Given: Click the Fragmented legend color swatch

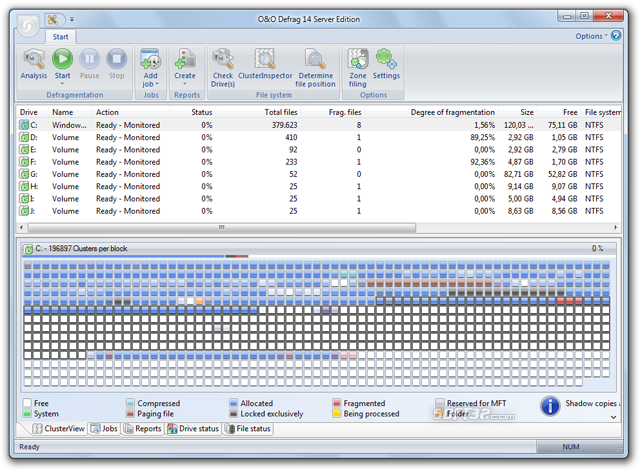Looking at the screenshot, I should (337, 403).
